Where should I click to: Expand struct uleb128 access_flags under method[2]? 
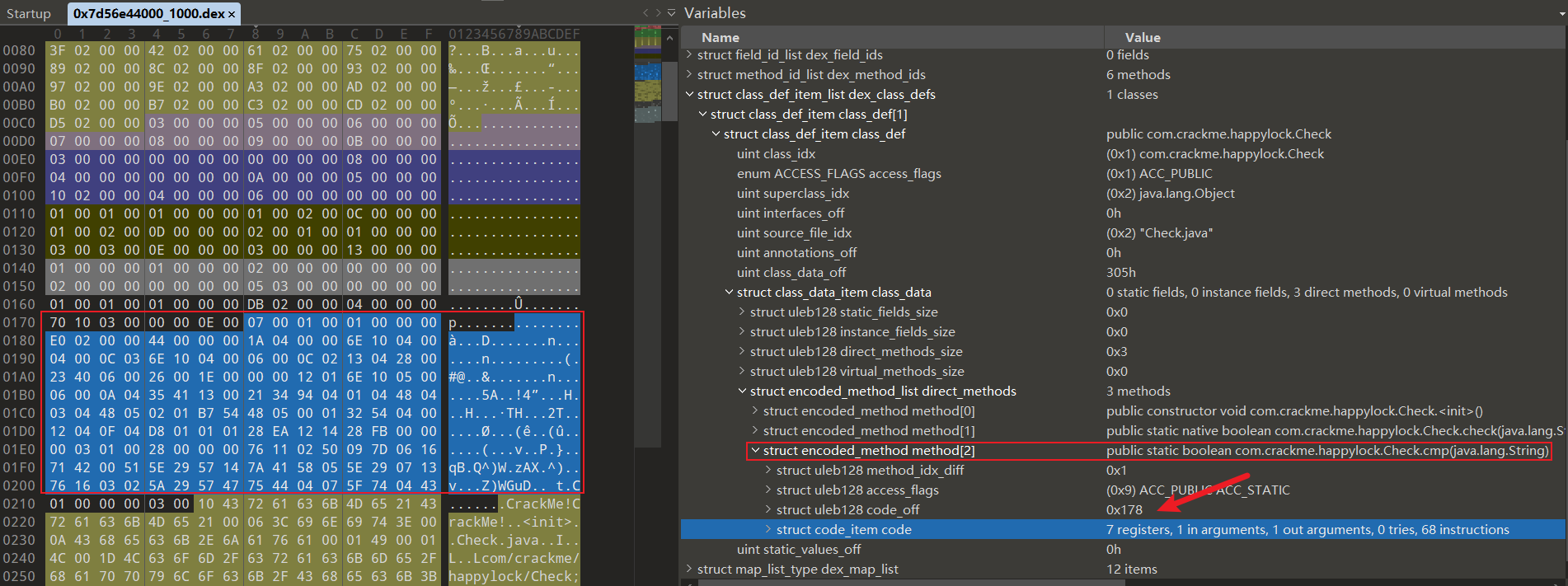tap(768, 490)
